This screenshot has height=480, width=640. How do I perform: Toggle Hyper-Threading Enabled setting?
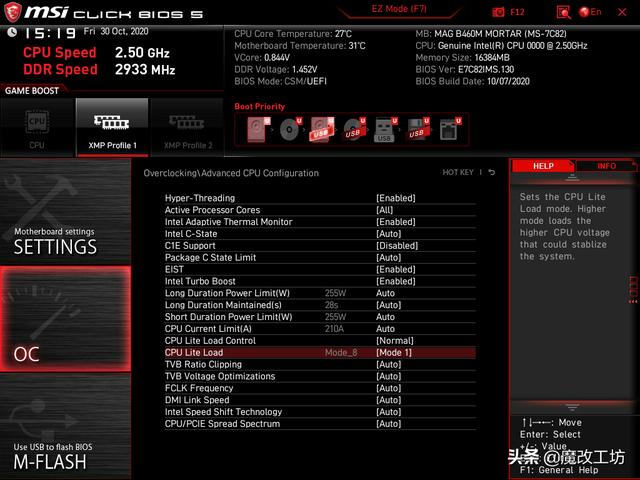pyautogui.click(x=395, y=198)
